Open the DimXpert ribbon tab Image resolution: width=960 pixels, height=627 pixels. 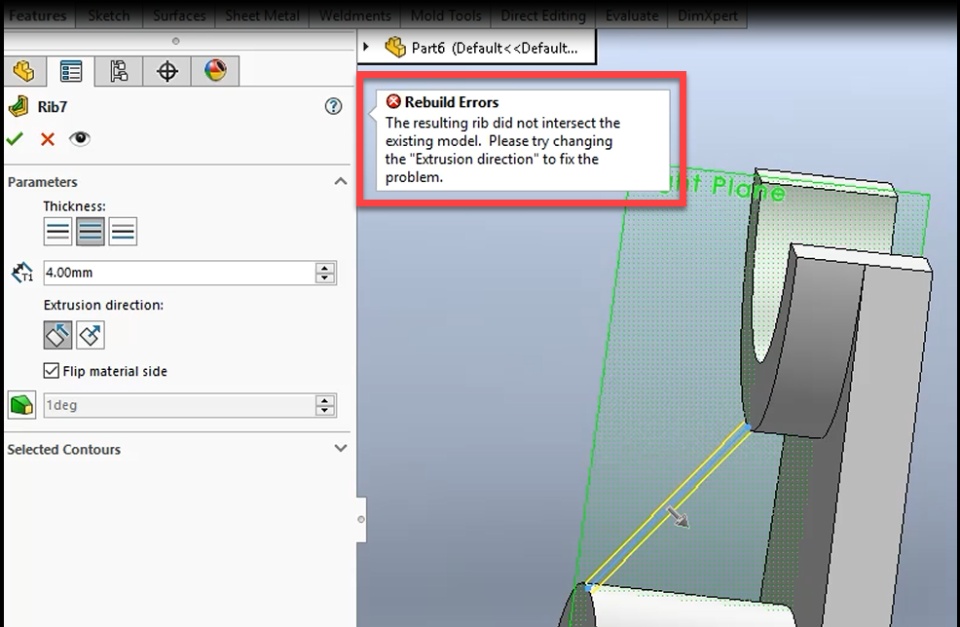pos(708,15)
